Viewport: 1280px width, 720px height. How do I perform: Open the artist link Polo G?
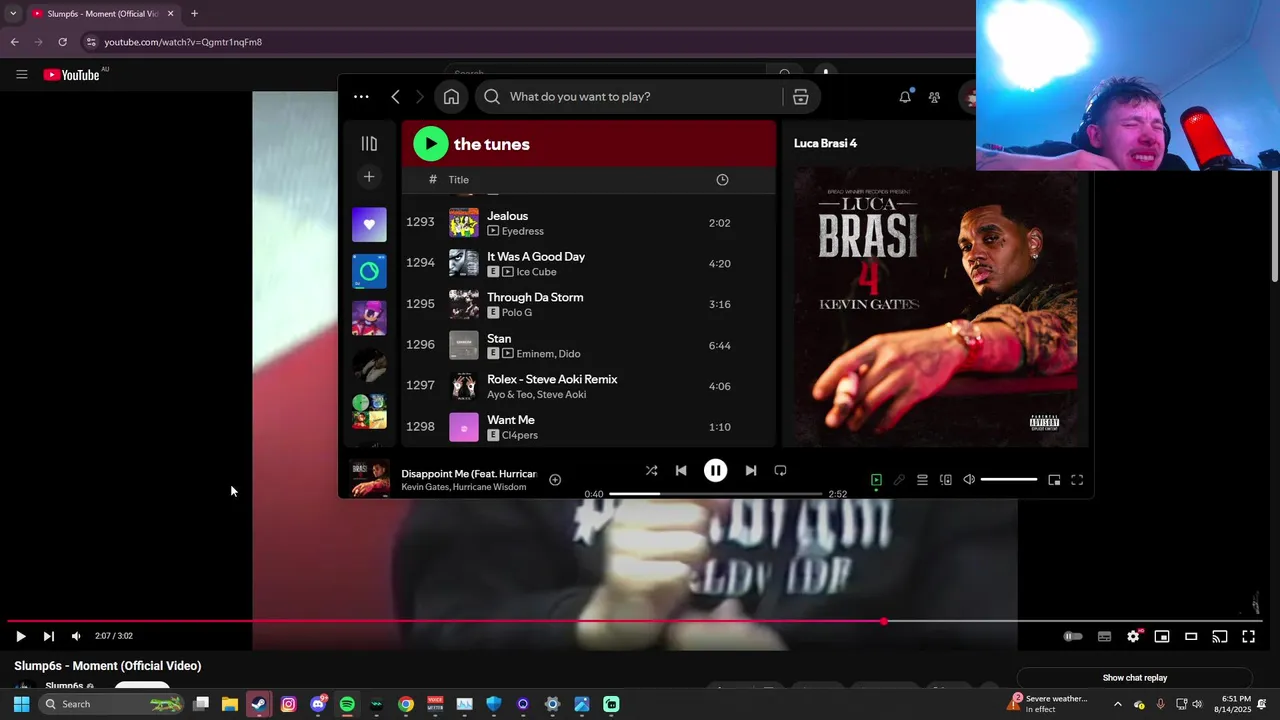click(x=517, y=313)
